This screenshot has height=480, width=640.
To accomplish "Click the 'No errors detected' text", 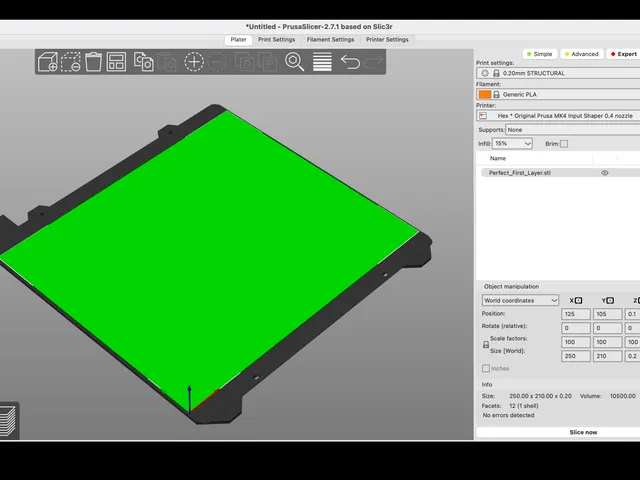I will pos(508,415).
